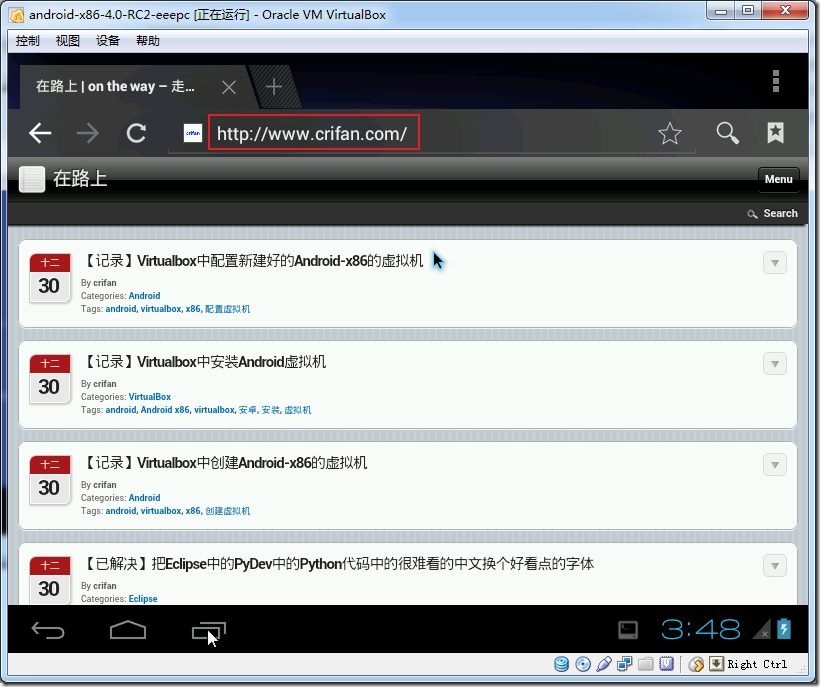
Task: Click the VirtualBox network status icon
Action: (624, 664)
